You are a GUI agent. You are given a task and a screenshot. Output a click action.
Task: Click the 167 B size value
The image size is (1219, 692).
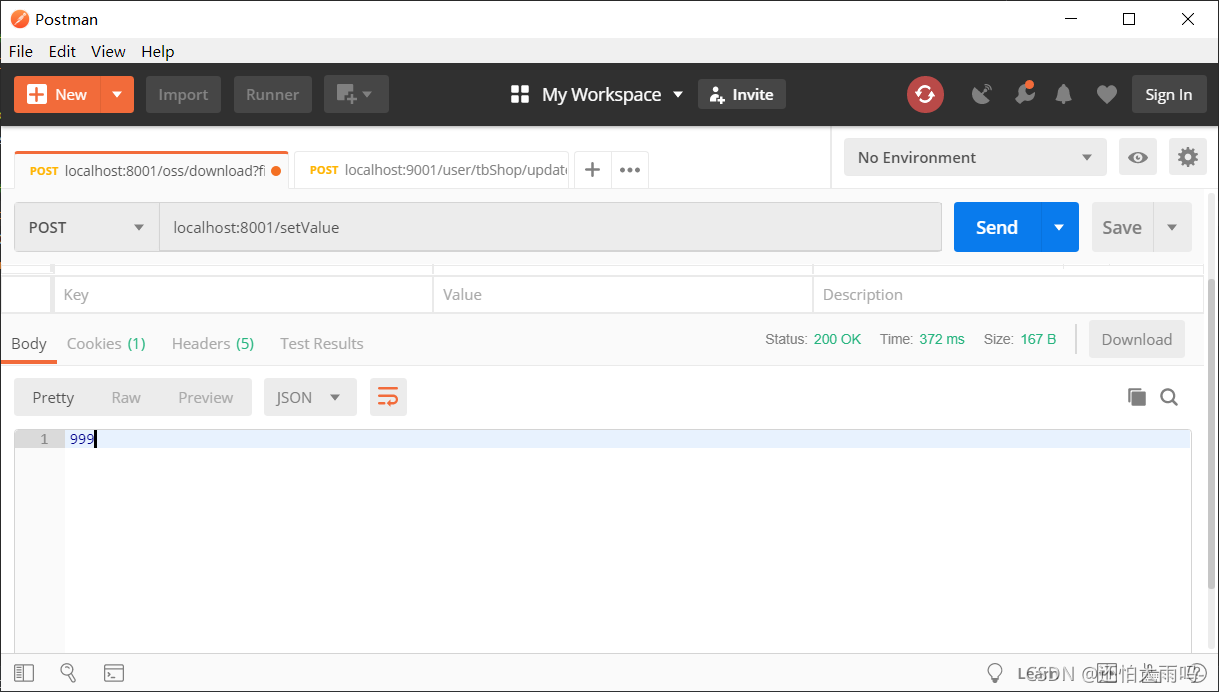tap(1038, 339)
